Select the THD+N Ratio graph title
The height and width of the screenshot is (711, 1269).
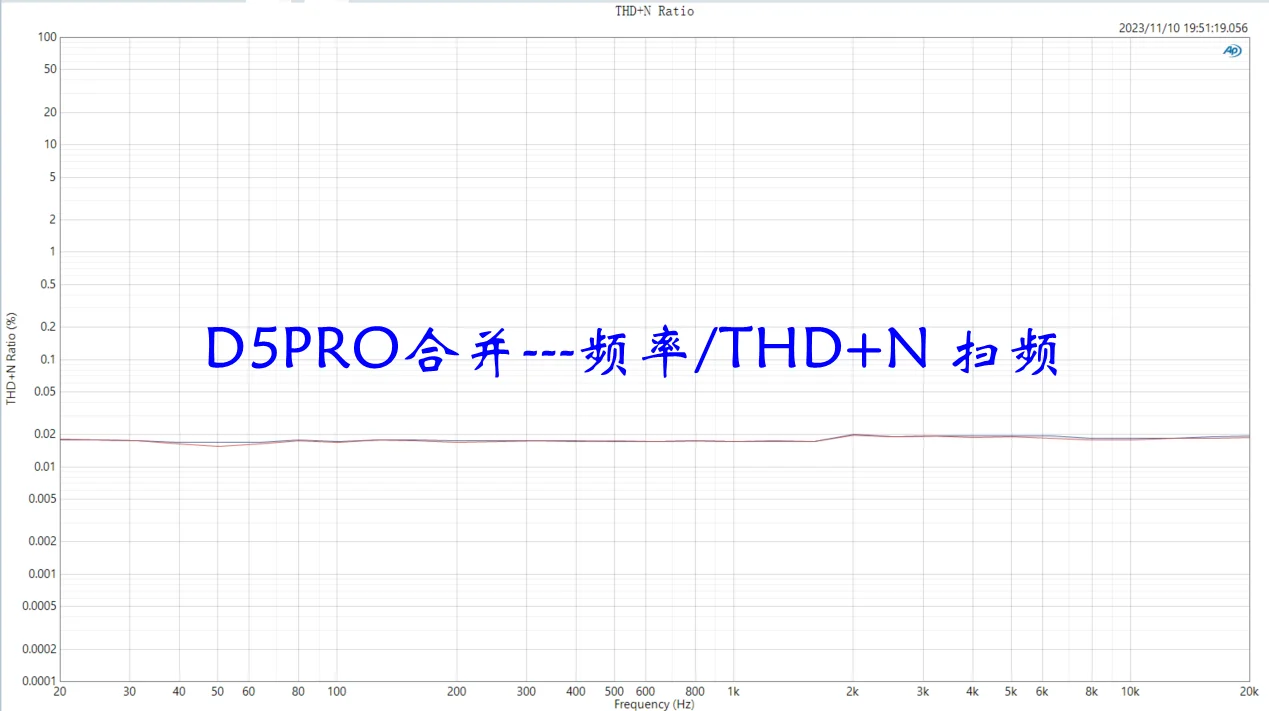coord(654,11)
